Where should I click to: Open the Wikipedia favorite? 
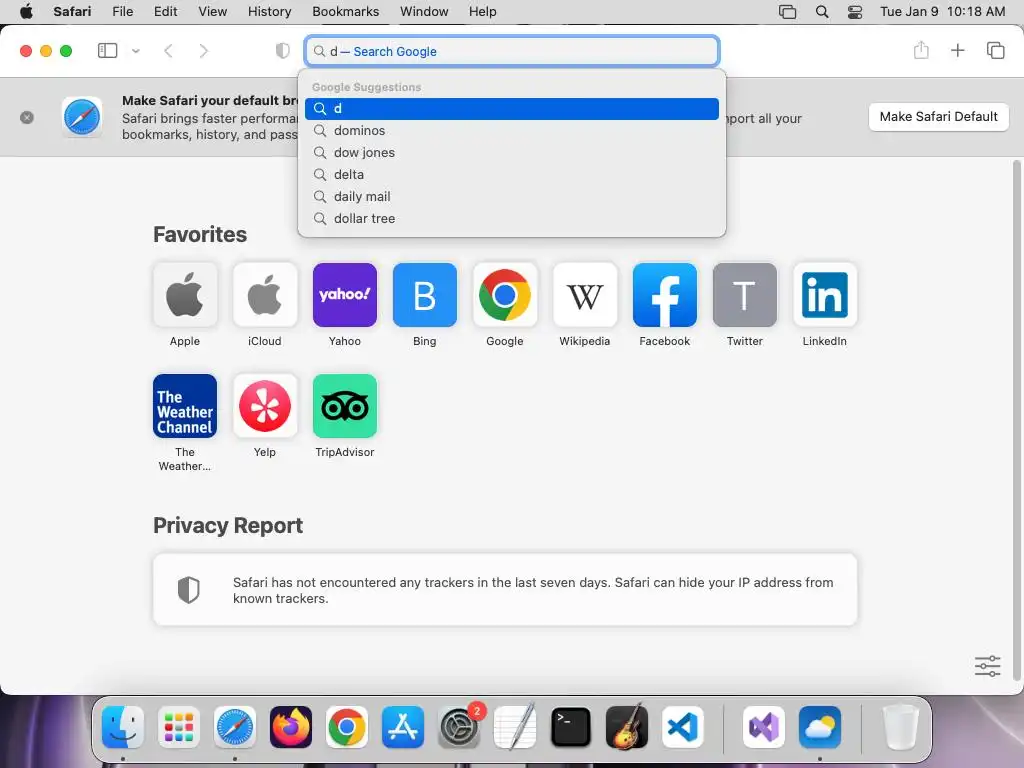coord(584,295)
